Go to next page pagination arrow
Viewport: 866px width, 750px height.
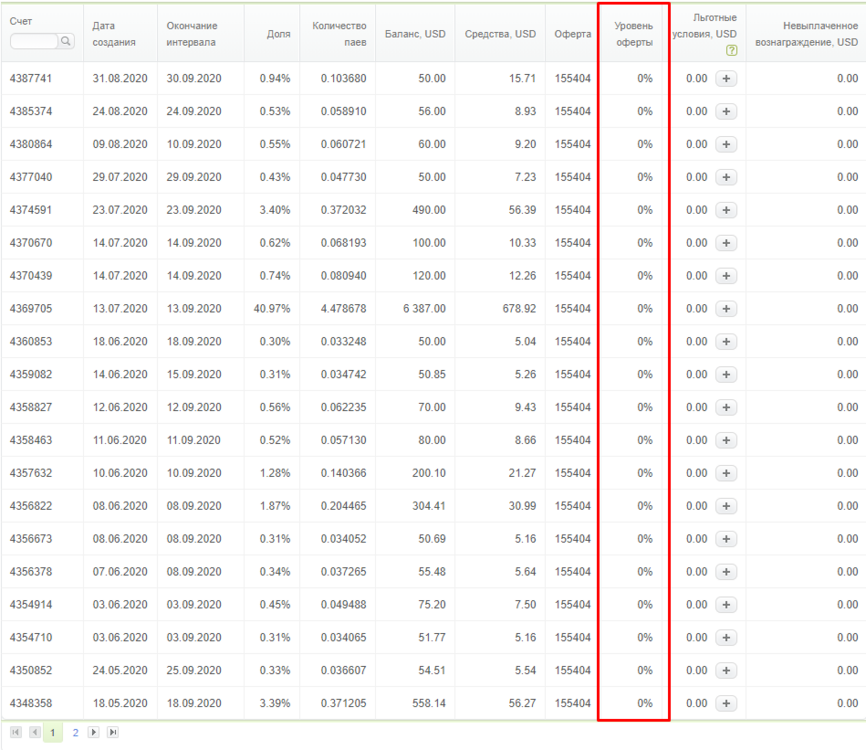tap(94, 732)
